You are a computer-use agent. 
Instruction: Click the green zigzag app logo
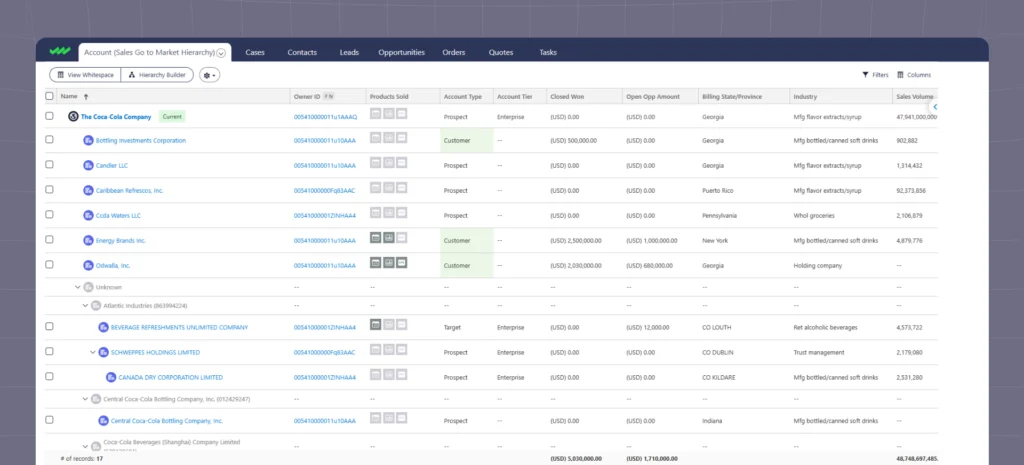pos(60,52)
